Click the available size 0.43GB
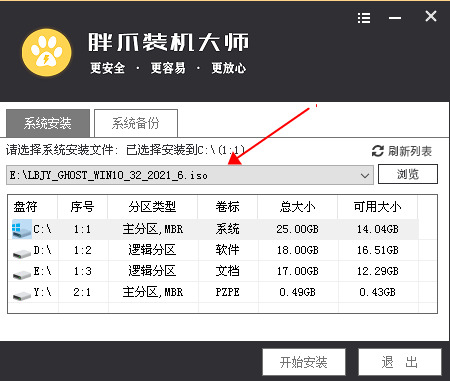Image resolution: width=450 pixels, height=381 pixels. point(378,292)
